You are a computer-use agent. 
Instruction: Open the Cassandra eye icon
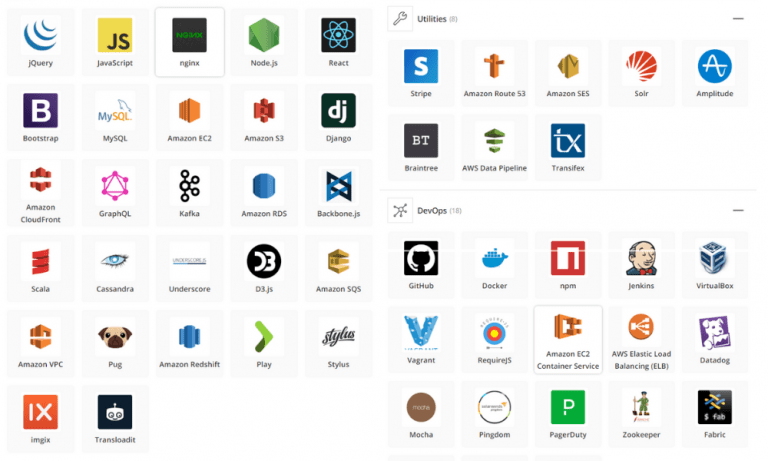[115, 262]
